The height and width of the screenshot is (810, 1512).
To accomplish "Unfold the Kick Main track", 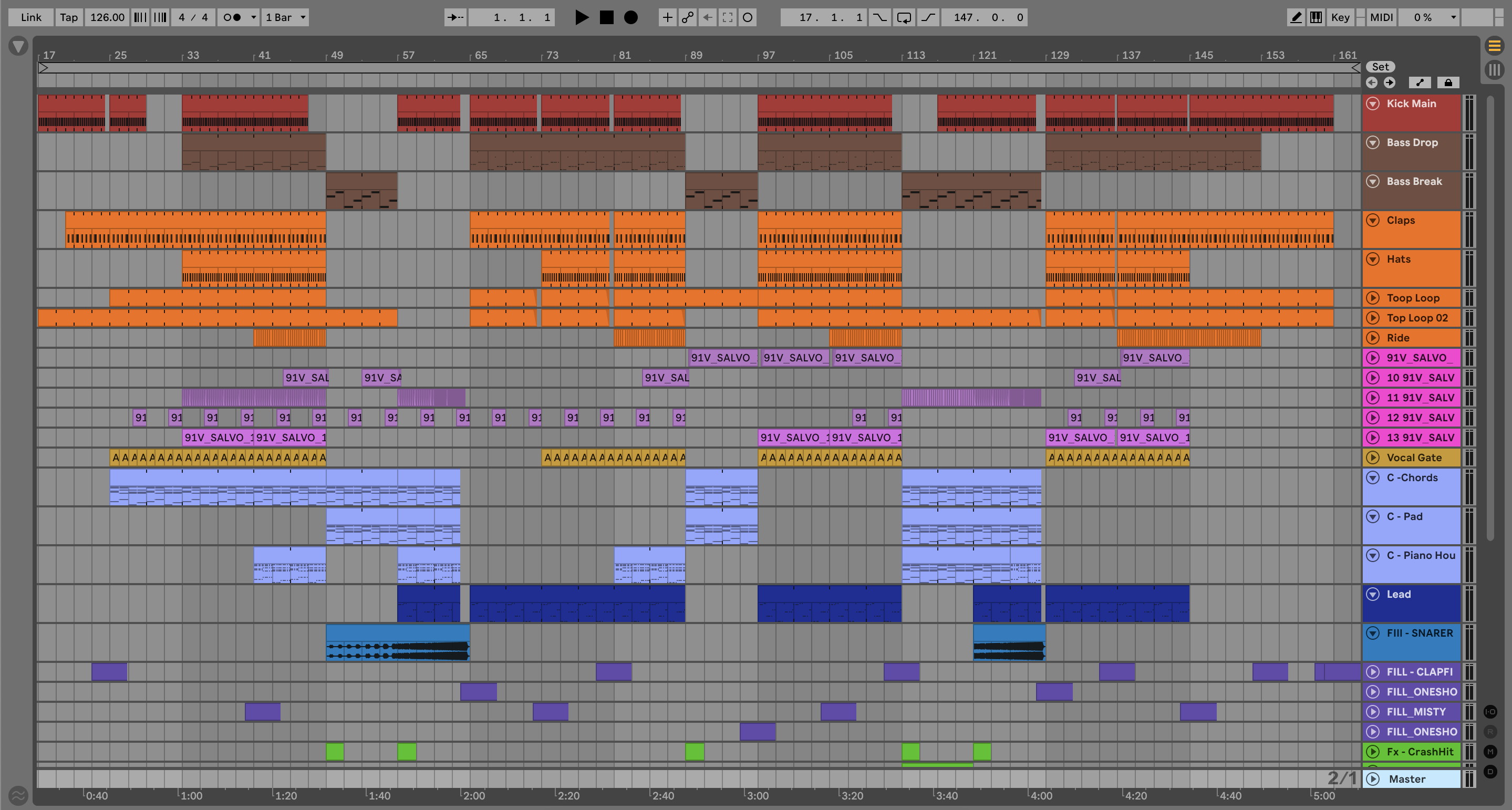I will click(x=1372, y=104).
